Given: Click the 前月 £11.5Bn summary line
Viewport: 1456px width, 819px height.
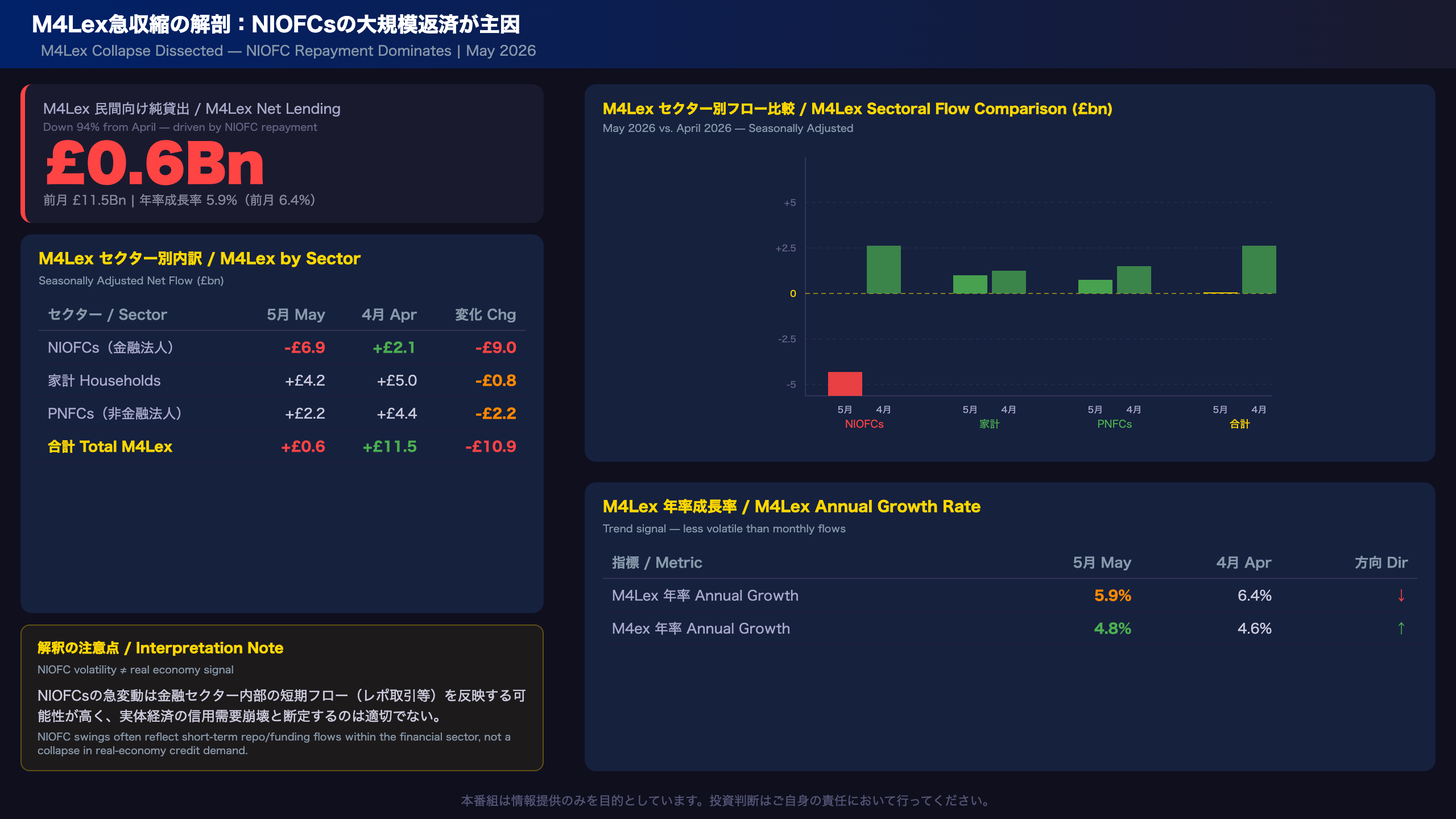Looking at the screenshot, I should [179, 200].
